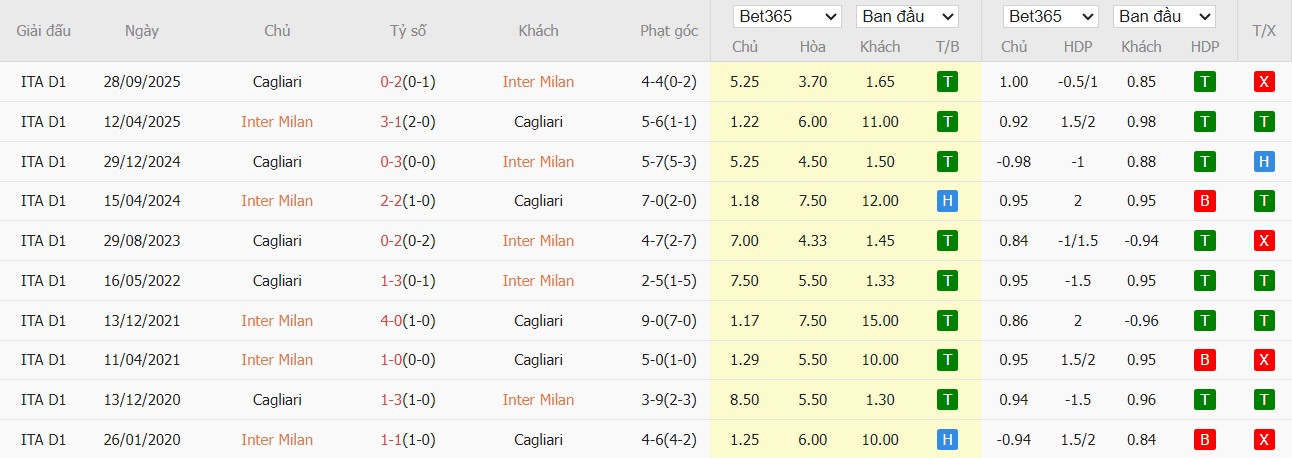Click blue H badge in 15/04/2024 T/B column

pyautogui.click(x=947, y=201)
